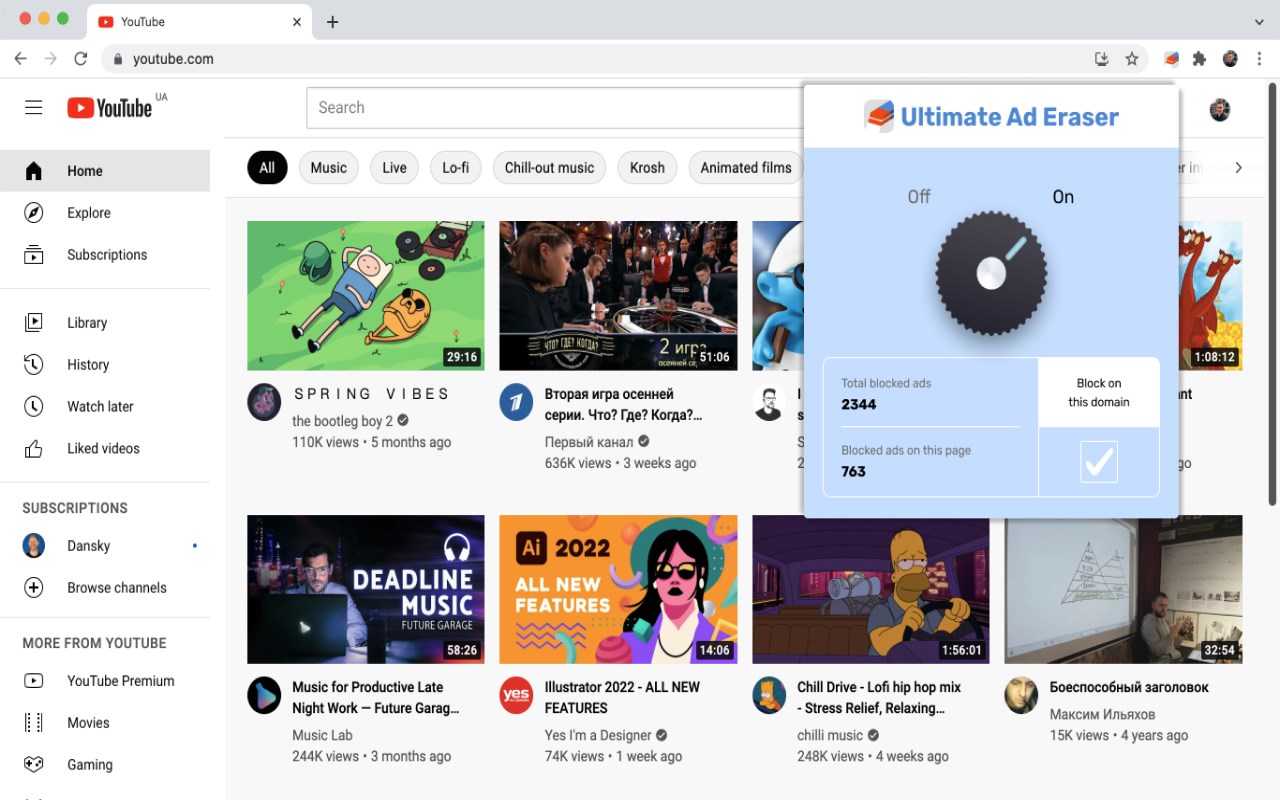The height and width of the screenshot is (800, 1280).
Task: Open the bootleg boy 2 channel link
Action: tap(342, 421)
